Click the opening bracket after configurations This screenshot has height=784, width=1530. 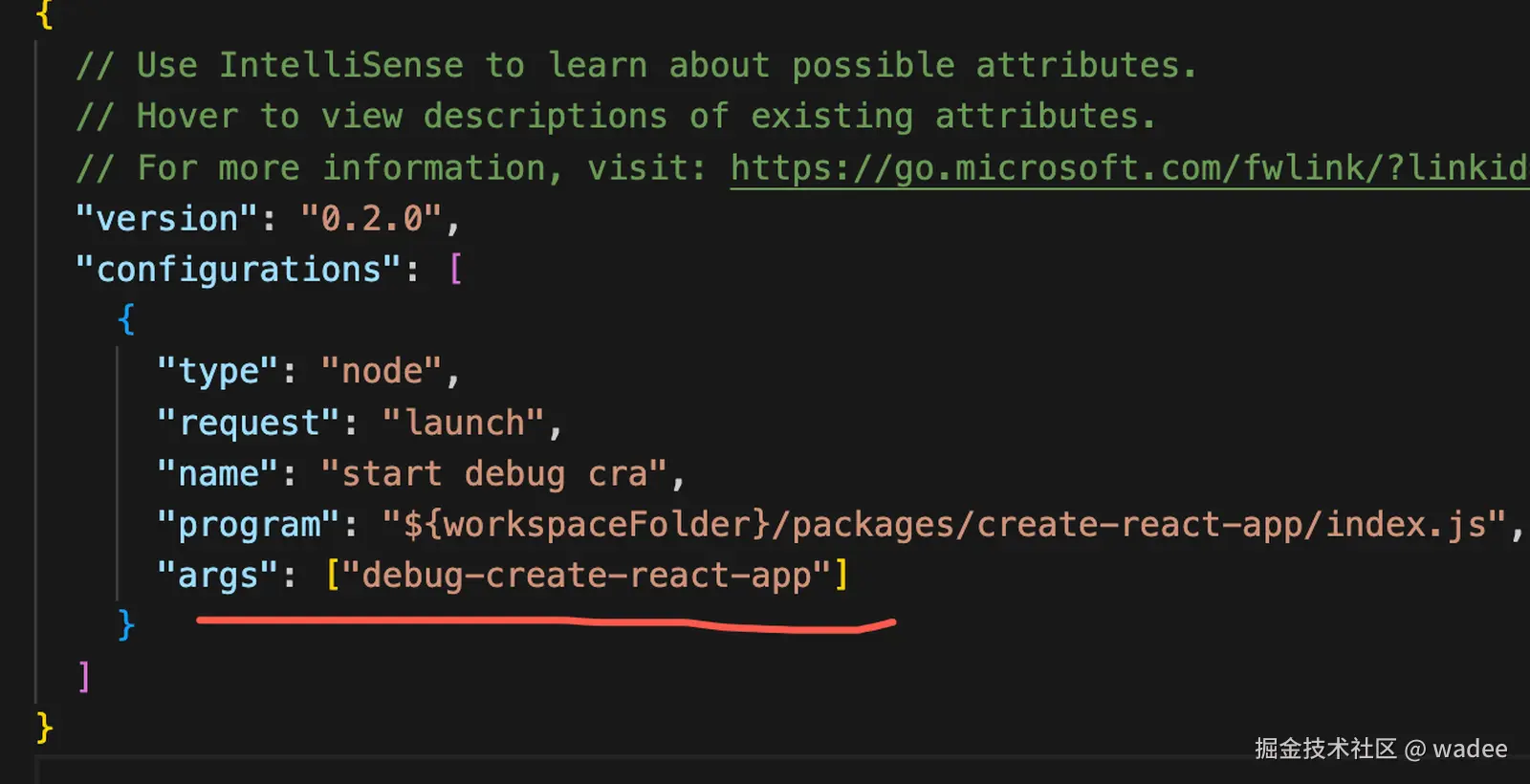point(455,270)
